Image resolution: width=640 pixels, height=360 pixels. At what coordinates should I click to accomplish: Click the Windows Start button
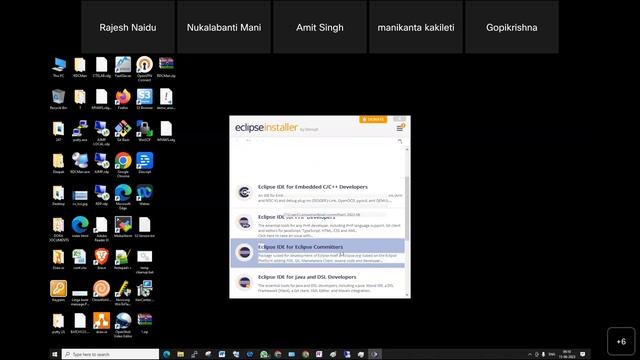tap(55, 354)
